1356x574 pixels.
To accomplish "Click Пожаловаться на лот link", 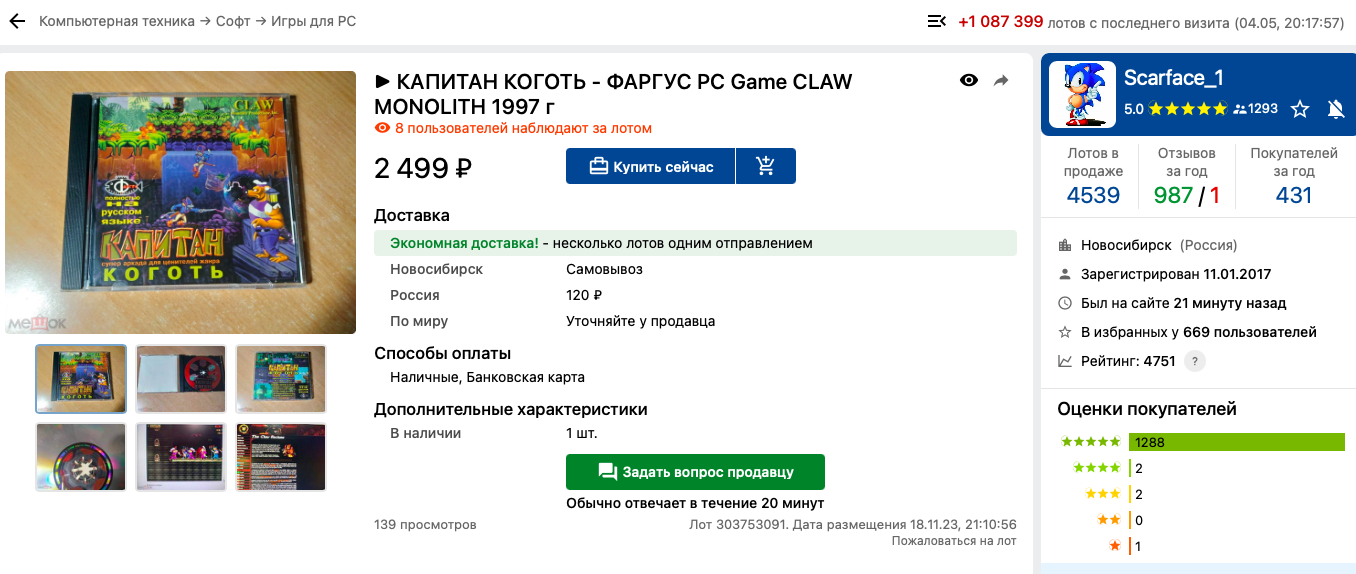I will click(x=954, y=541).
